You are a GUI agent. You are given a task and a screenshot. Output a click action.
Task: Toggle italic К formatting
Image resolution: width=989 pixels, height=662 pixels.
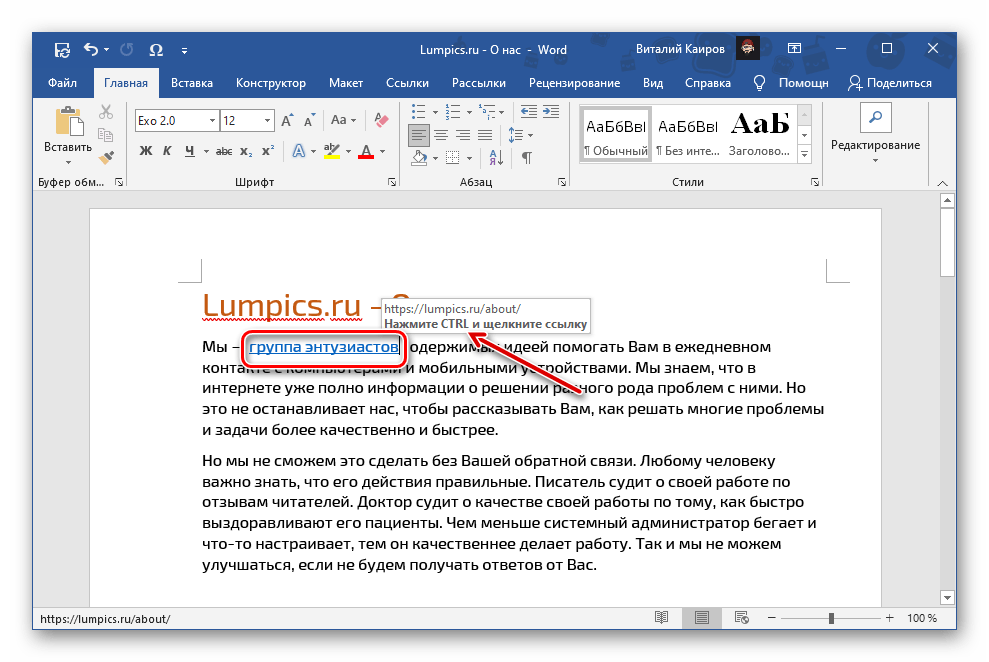167,151
